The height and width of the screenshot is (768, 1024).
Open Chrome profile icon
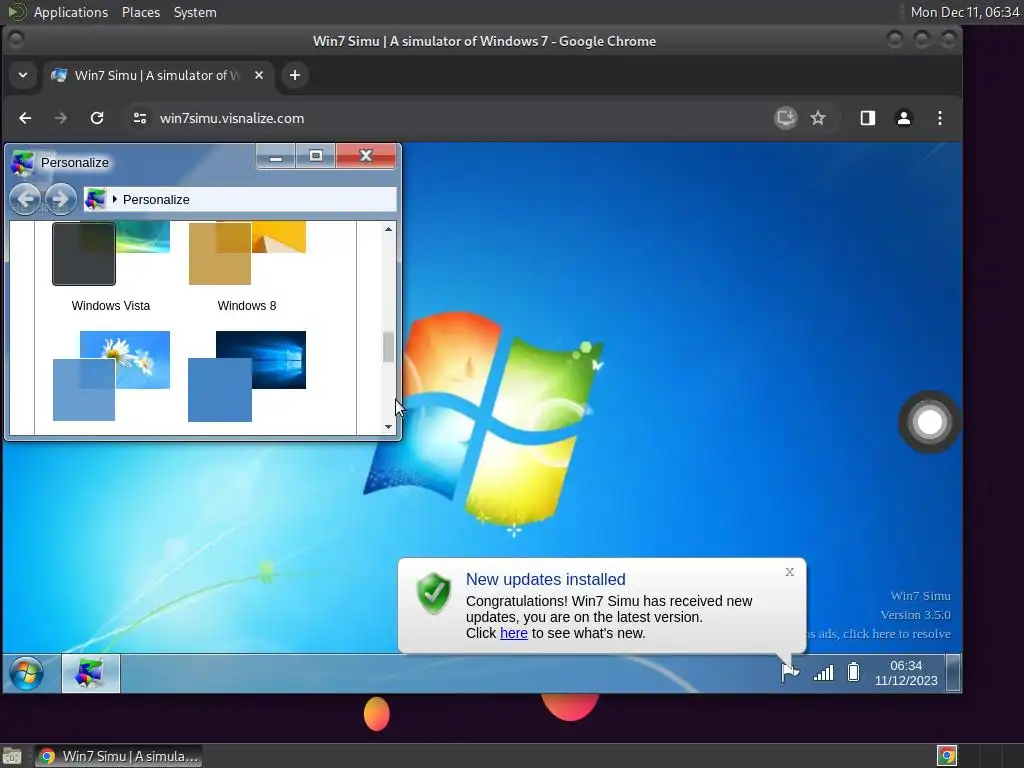(x=904, y=118)
